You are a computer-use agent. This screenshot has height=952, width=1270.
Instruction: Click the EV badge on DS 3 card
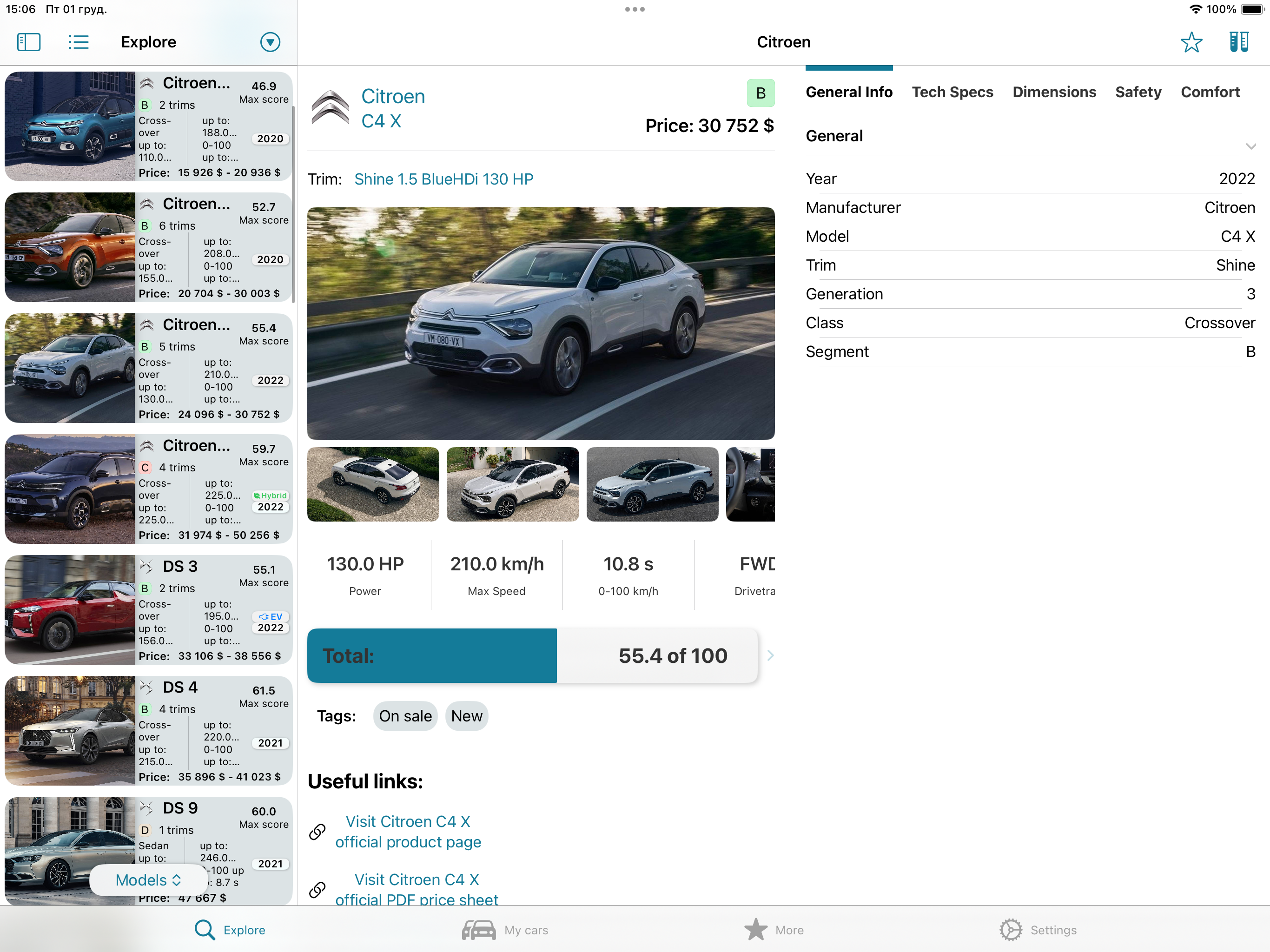(271, 616)
